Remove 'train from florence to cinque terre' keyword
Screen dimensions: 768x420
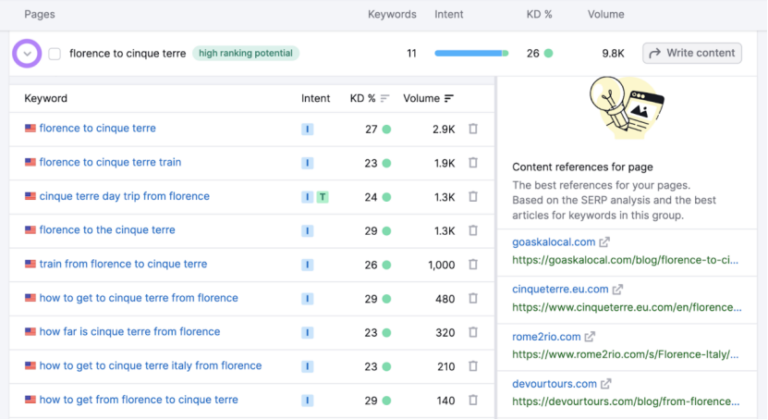(x=473, y=265)
